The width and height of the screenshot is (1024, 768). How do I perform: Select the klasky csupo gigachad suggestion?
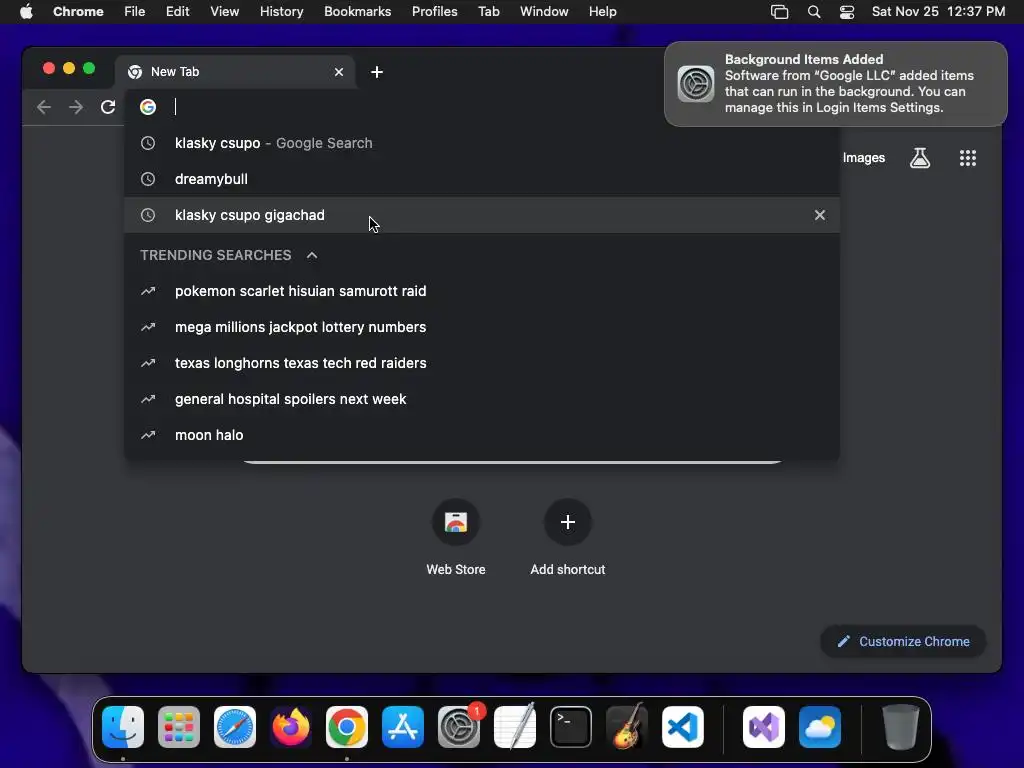click(x=482, y=215)
